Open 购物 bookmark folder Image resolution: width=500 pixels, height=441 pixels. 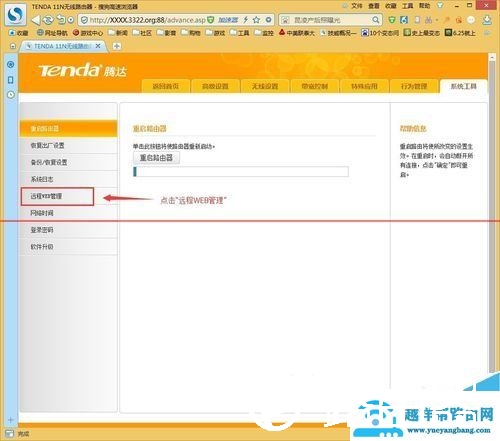pos(191,33)
